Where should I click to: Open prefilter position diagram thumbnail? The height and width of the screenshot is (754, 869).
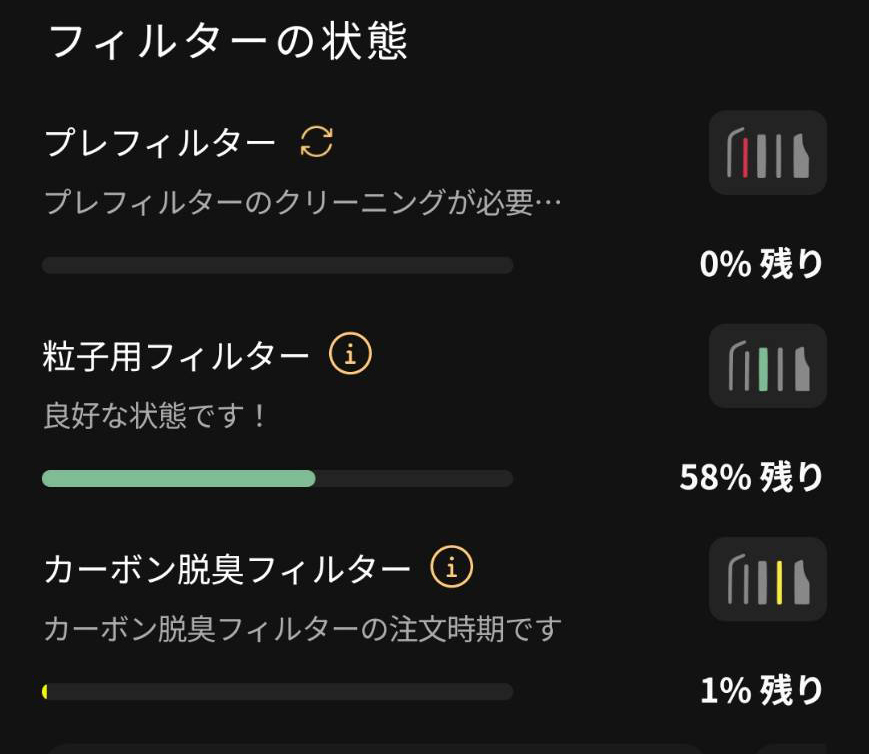[x=767, y=152]
